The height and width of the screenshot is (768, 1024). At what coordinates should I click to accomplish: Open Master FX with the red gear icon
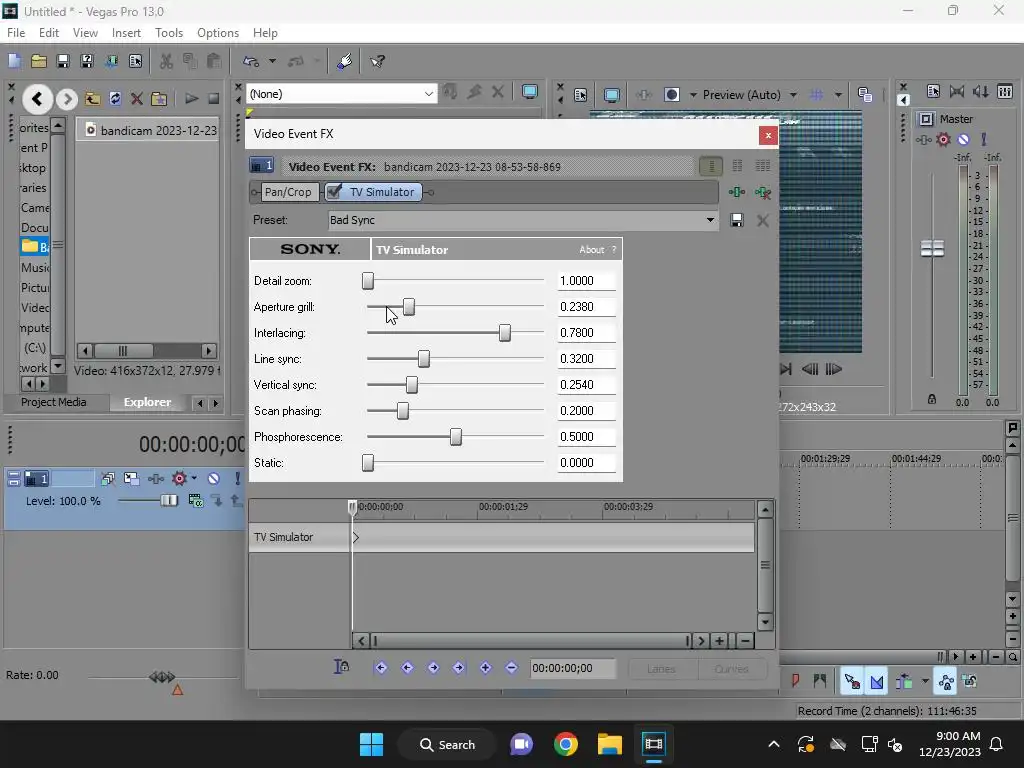[943, 139]
